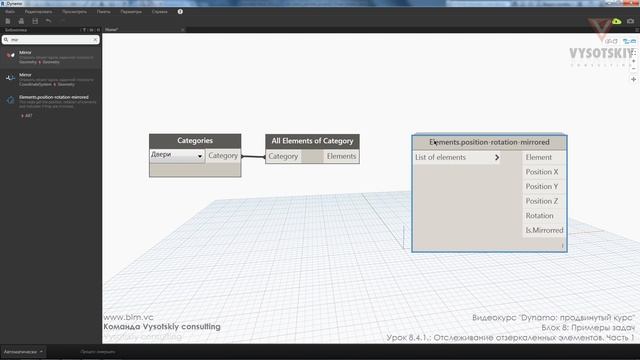Viewport: 640px width, 360px height.
Task: Open the Settings menu
Action: coord(131,12)
